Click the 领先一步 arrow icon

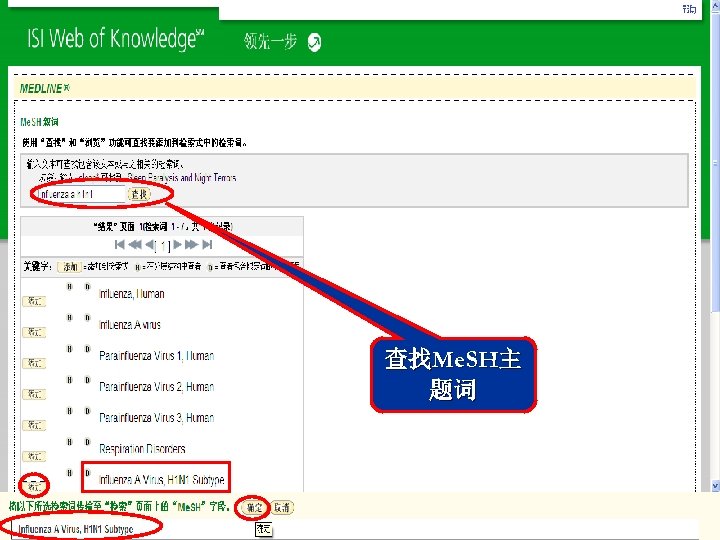[315, 42]
